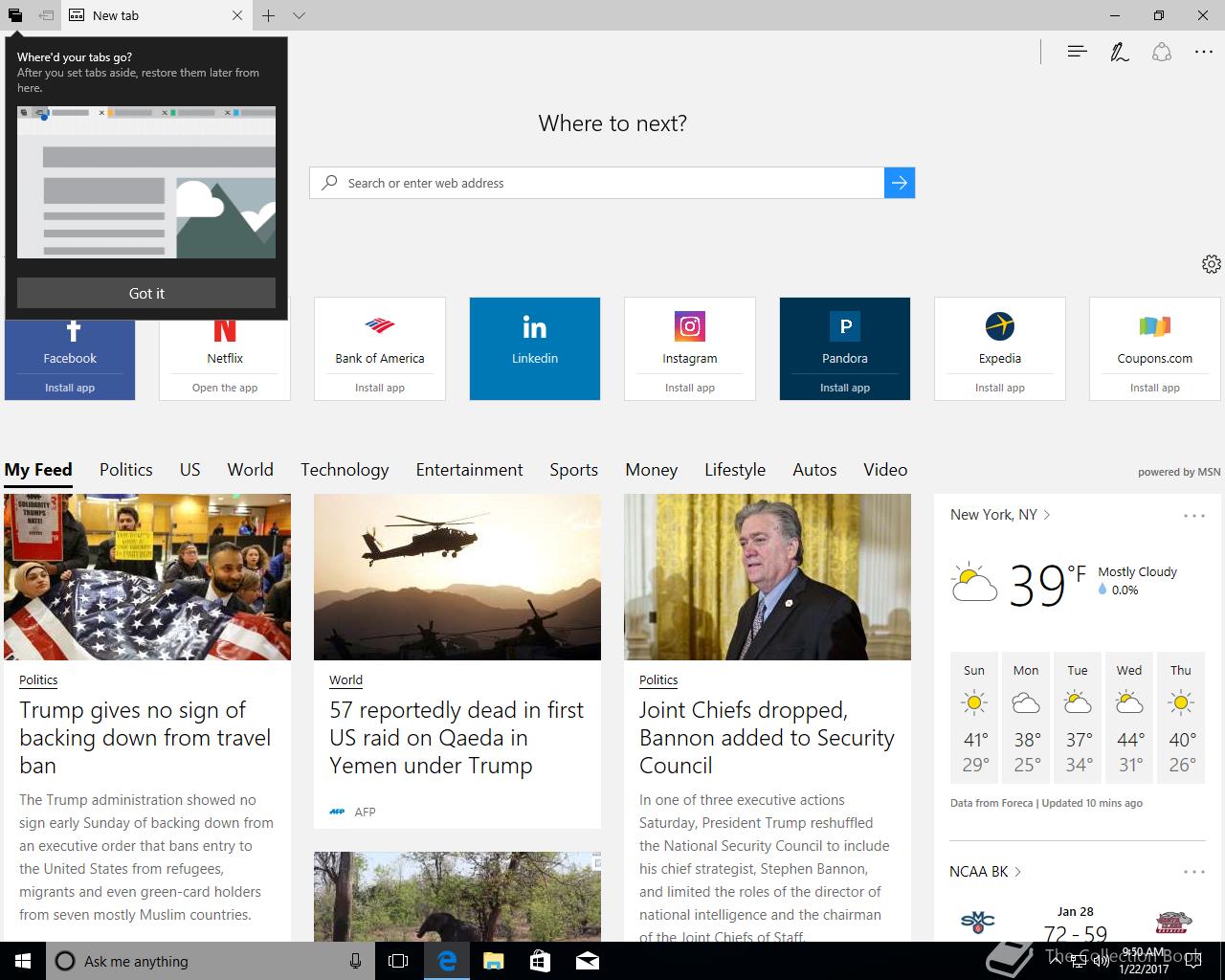1225x980 pixels.
Task: Switch to the Autos feed tab
Action: (x=814, y=470)
